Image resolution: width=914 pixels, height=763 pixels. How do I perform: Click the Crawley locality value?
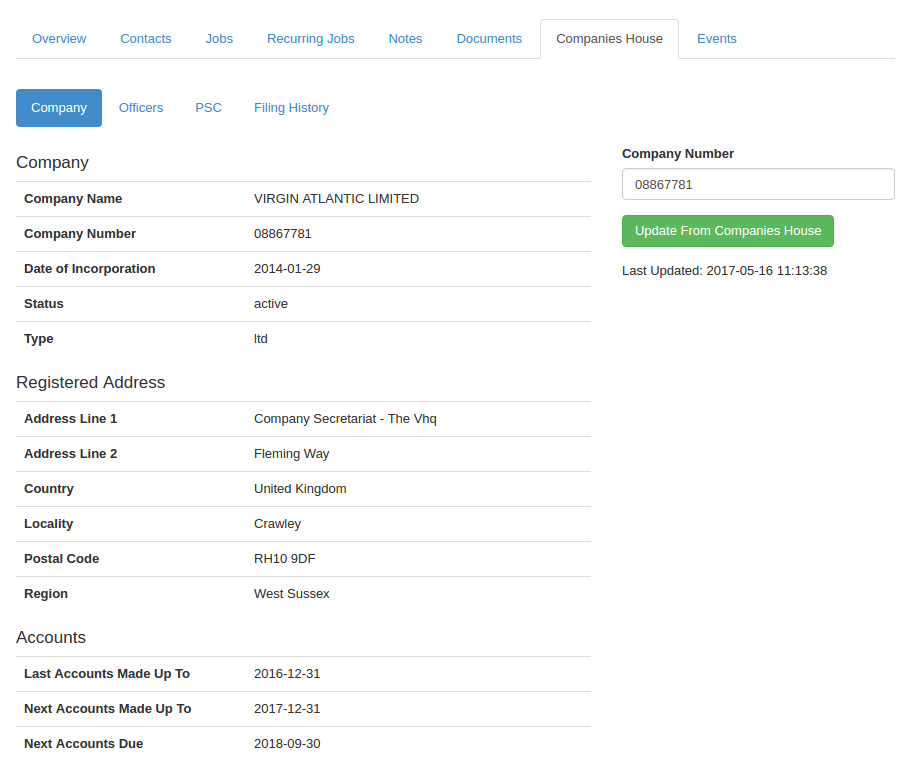pos(277,523)
